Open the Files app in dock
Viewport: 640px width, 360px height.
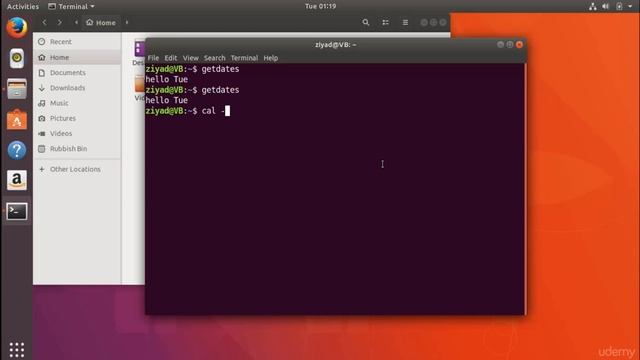(17, 89)
